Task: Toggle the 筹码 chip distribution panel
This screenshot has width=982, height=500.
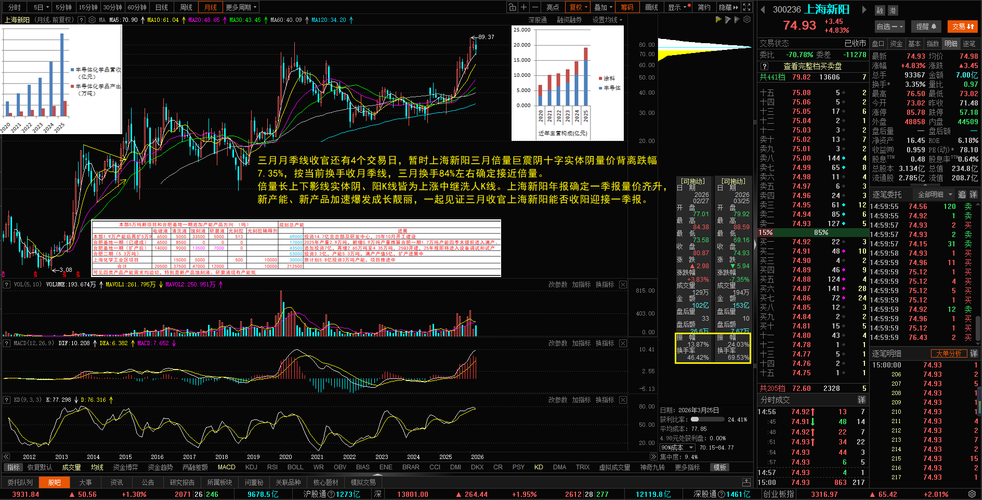Action: tap(627, 8)
